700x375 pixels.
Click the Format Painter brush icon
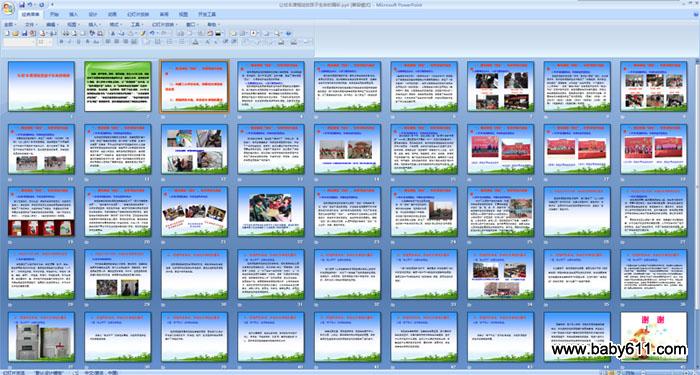(x=143, y=33)
